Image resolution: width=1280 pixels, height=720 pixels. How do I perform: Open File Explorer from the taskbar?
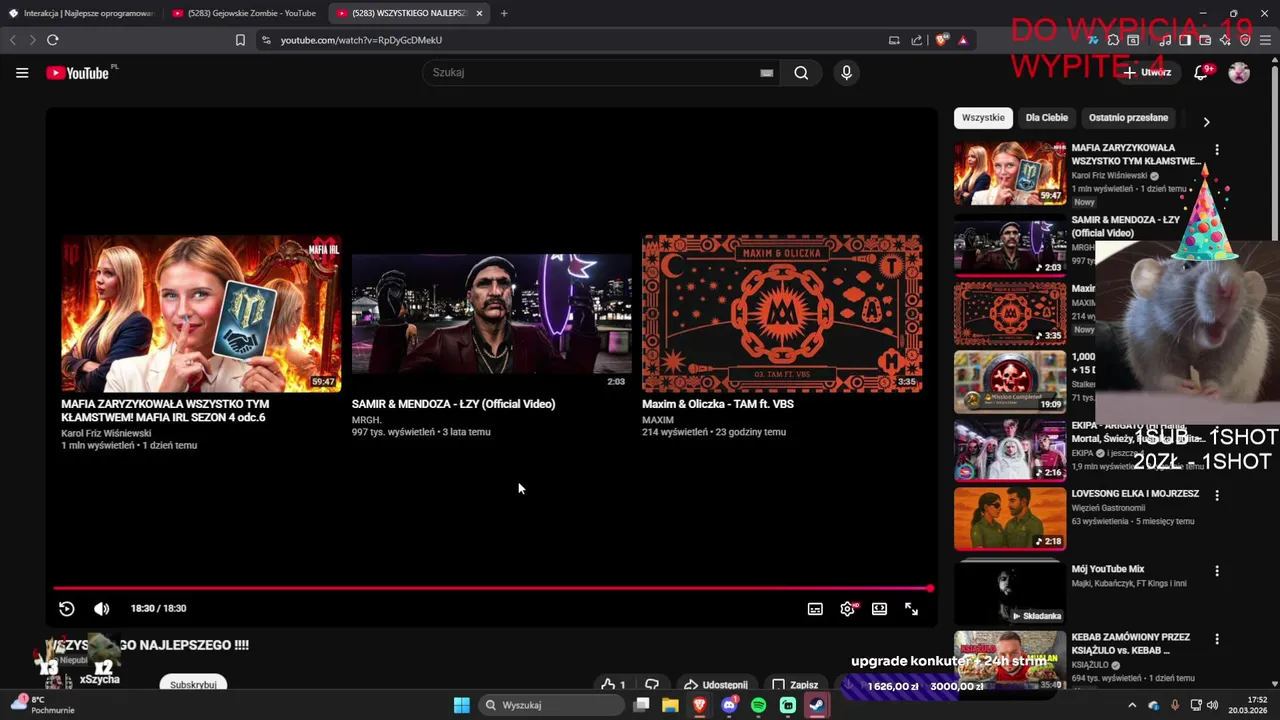(670, 705)
